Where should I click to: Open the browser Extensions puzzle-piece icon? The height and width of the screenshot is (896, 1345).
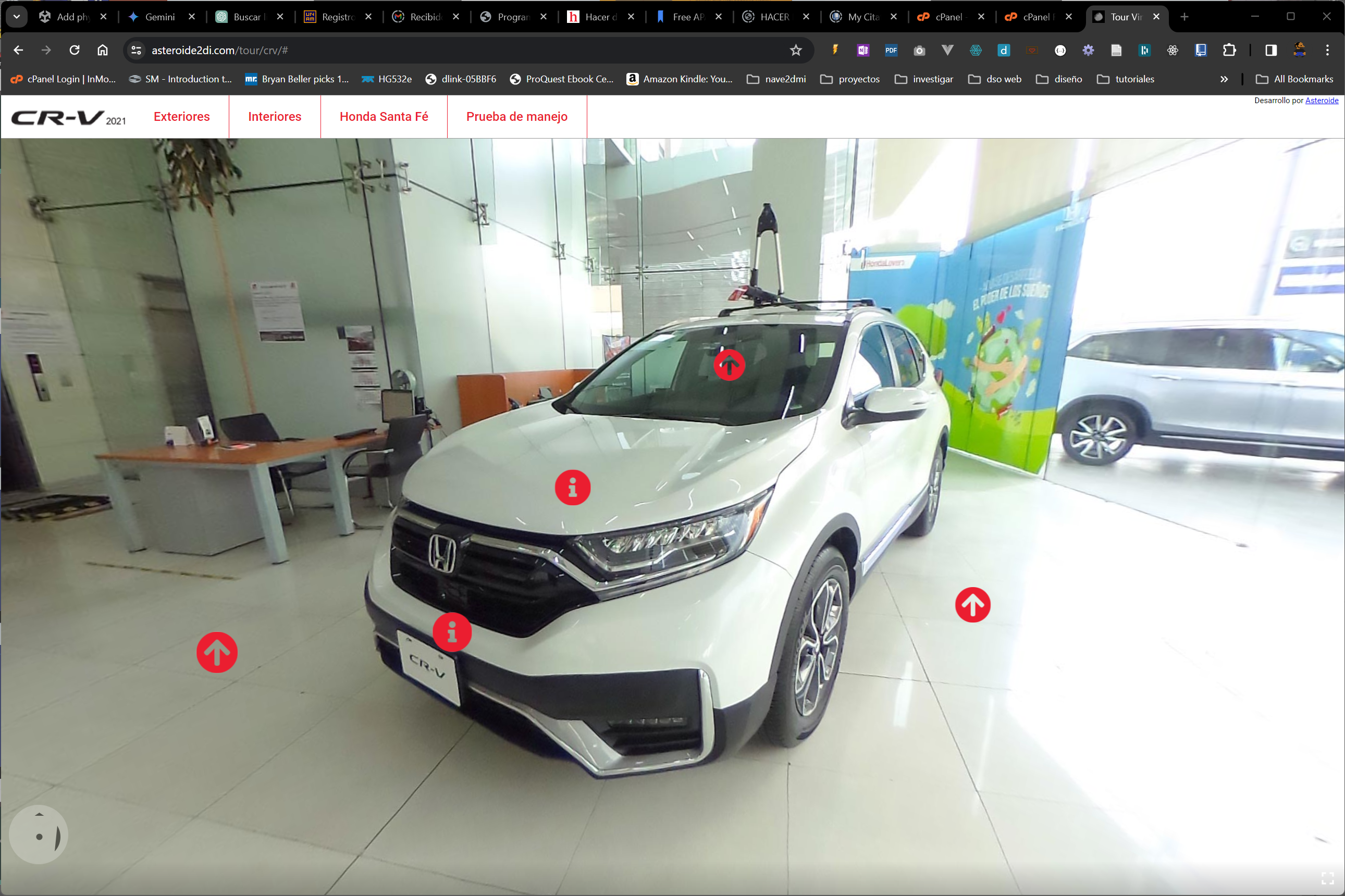coord(1228,51)
